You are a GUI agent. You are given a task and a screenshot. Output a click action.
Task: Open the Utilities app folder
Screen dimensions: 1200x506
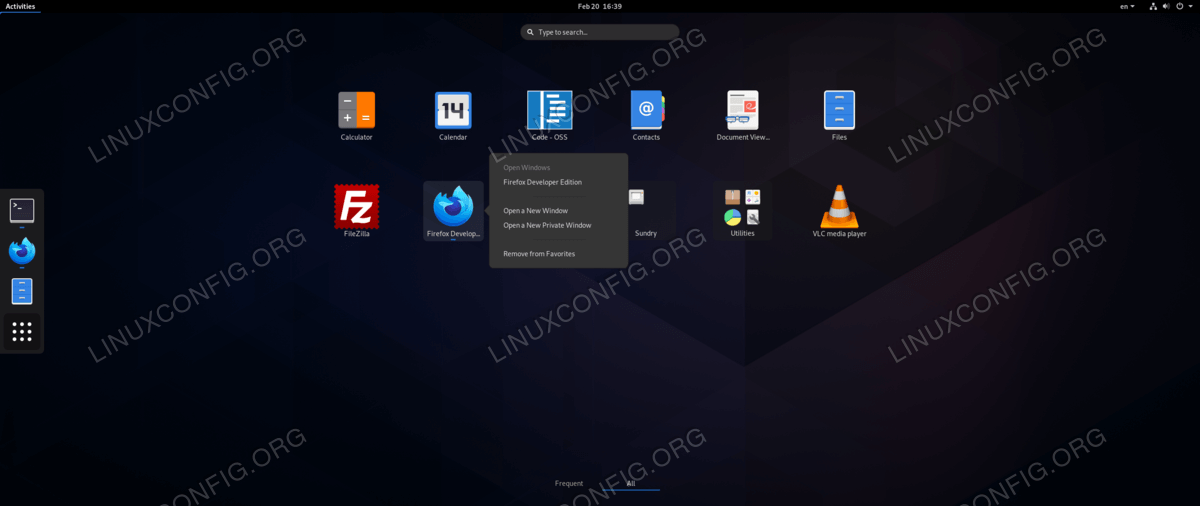coord(743,211)
